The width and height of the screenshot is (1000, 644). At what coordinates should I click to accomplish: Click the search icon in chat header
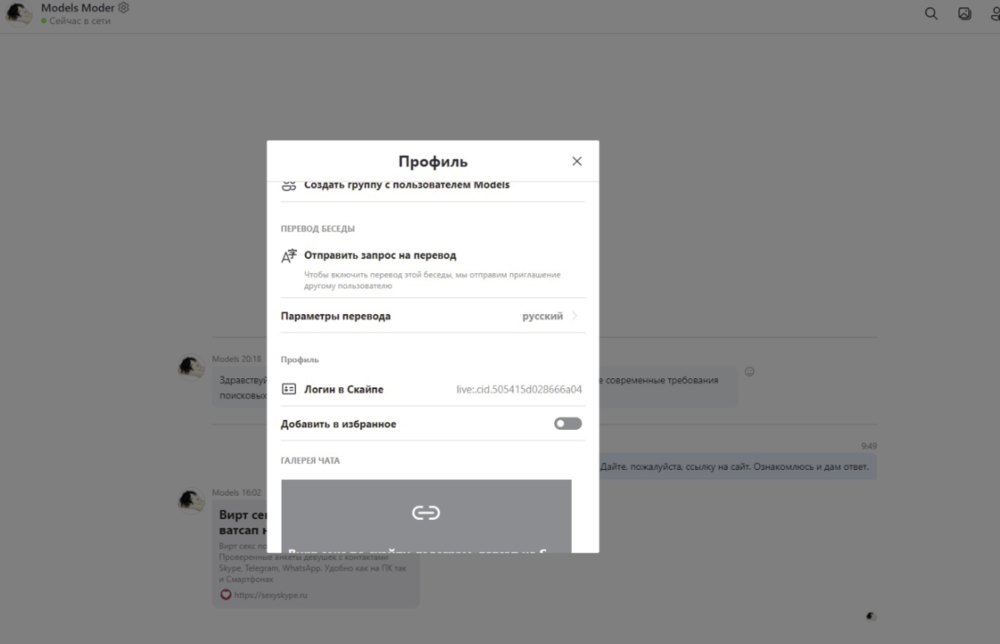point(931,14)
